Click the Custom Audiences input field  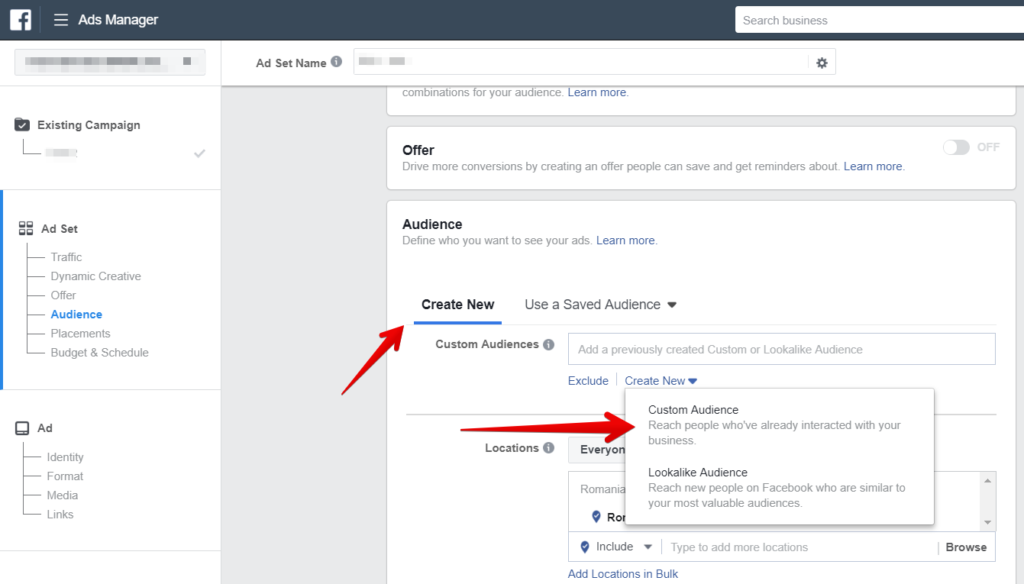[782, 349]
